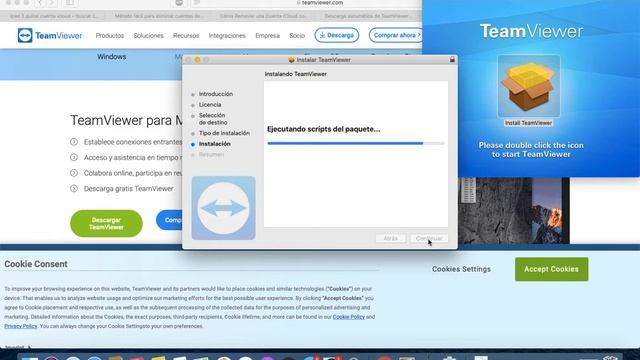Image resolution: width=640 pixels, height=360 pixels.
Task: Open Recursos menu on TeamViewer website
Action: point(186,36)
